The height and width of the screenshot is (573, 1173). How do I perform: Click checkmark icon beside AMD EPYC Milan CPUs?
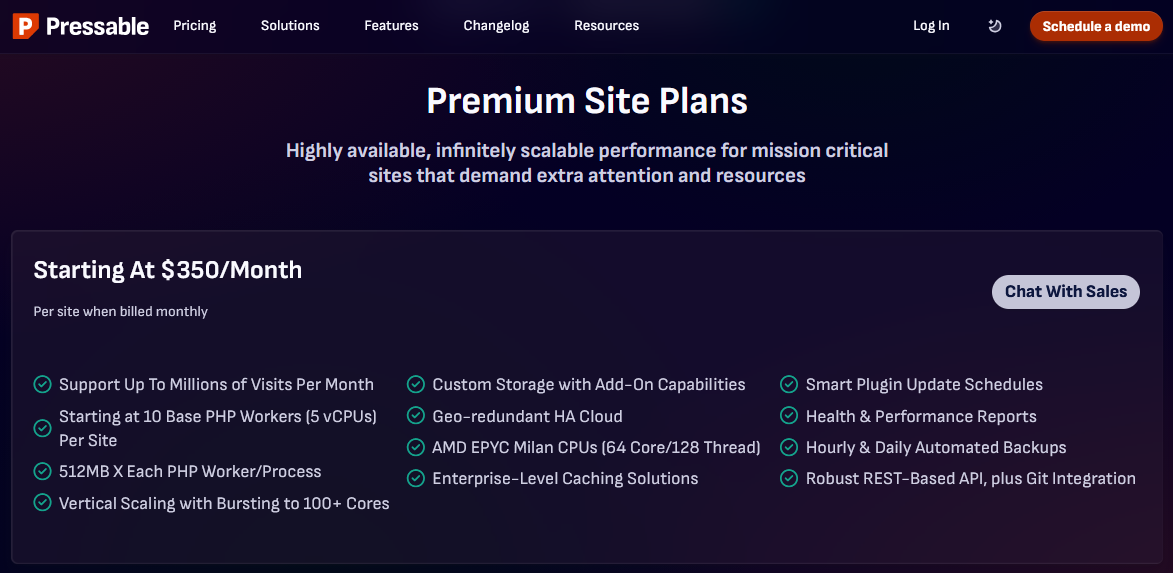416,447
